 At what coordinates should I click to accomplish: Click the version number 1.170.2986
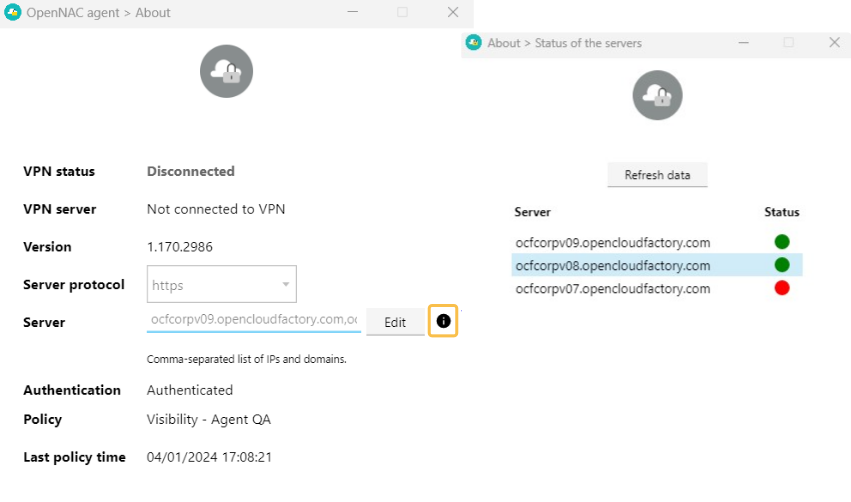[x=180, y=247]
